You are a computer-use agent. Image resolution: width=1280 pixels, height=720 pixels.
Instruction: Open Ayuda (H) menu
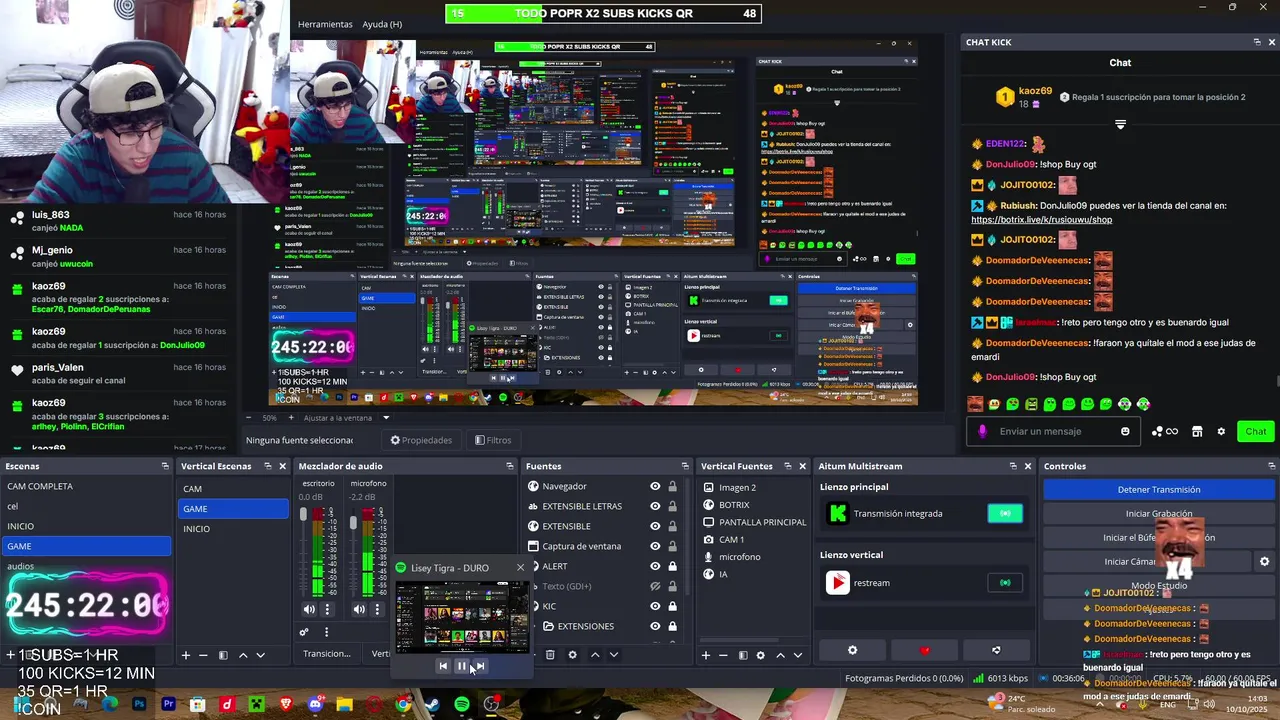click(382, 24)
